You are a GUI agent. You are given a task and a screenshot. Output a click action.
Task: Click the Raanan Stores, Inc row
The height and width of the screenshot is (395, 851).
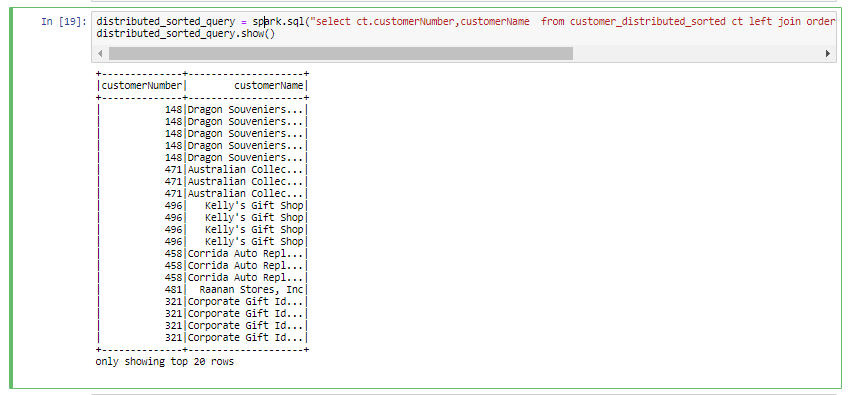[201, 290]
